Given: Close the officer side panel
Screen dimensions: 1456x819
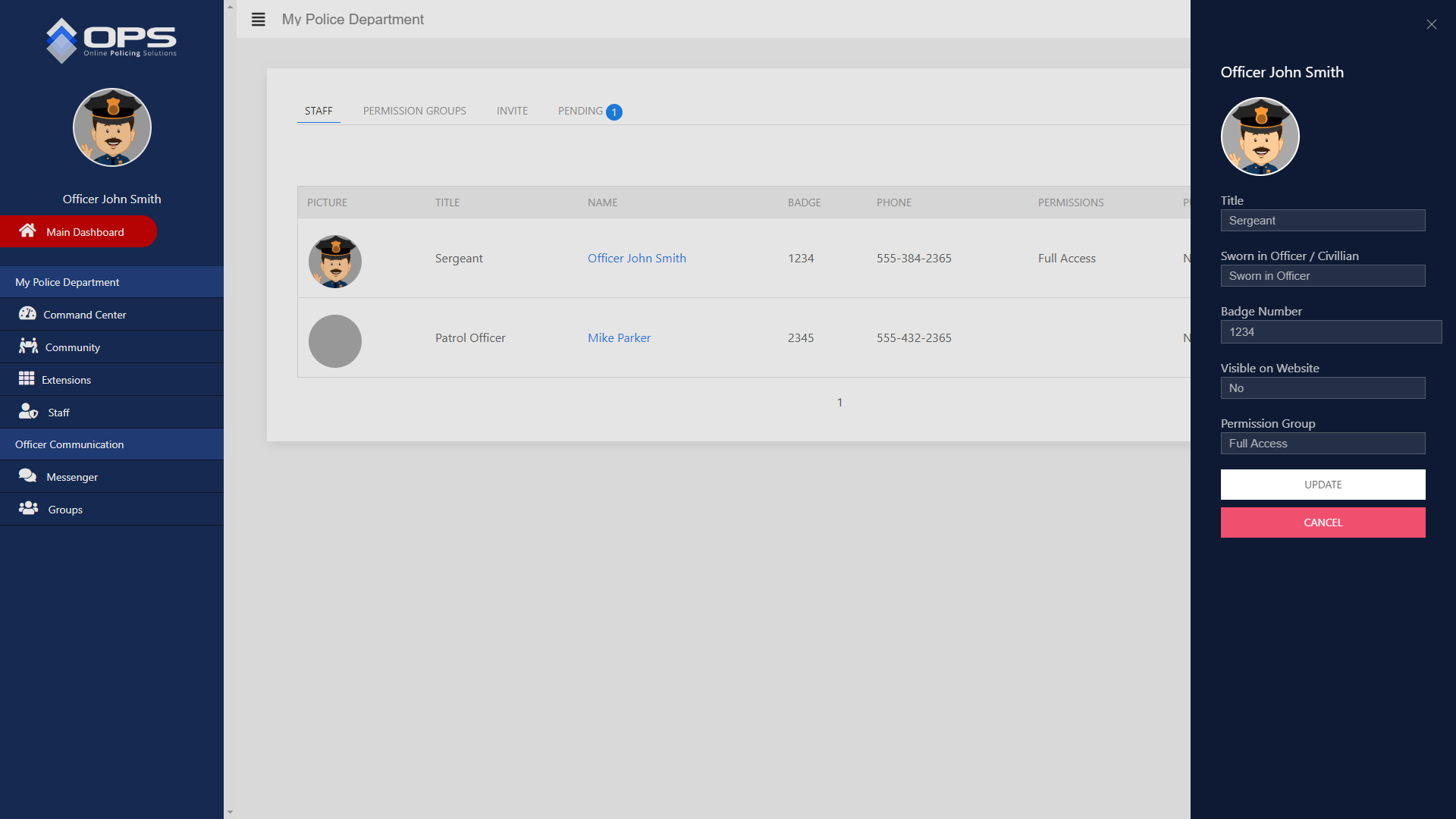Looking at the screenshot, I should click(1431, 24).
